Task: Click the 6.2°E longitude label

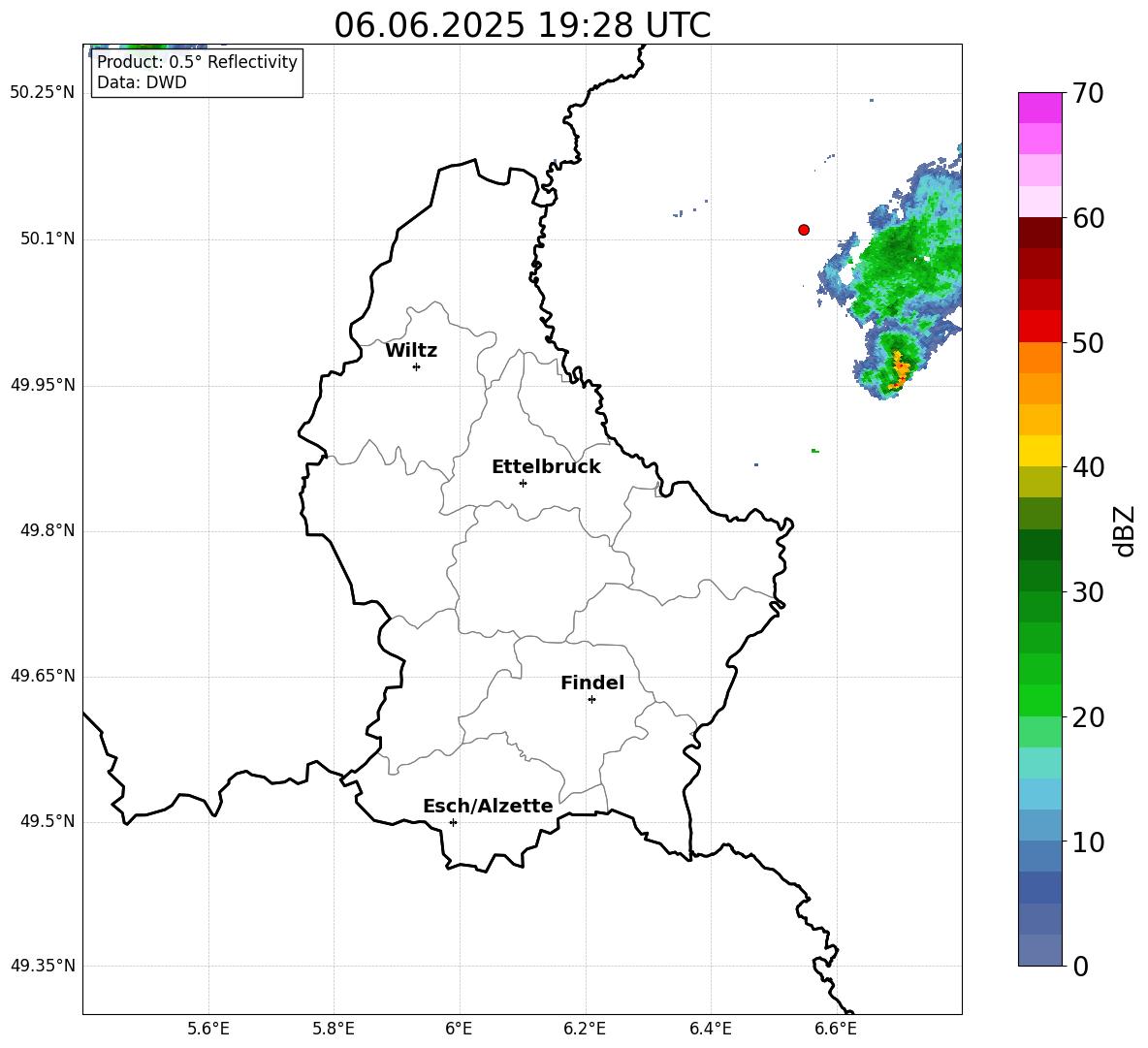Action: 585,1029
